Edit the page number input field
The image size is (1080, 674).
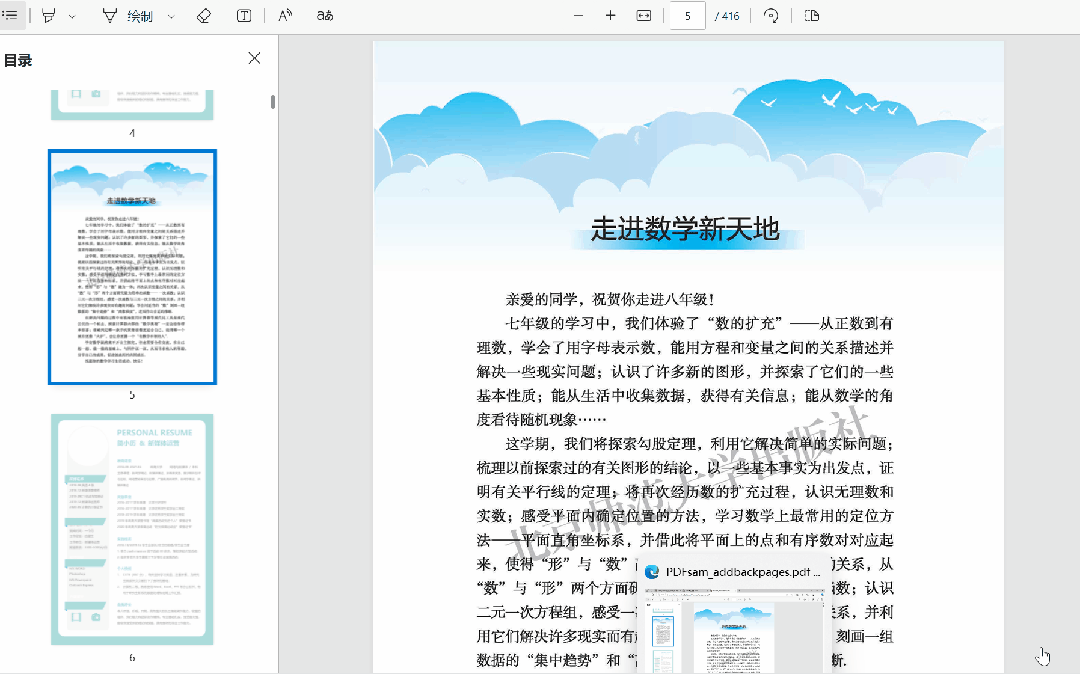click(687, 15)
